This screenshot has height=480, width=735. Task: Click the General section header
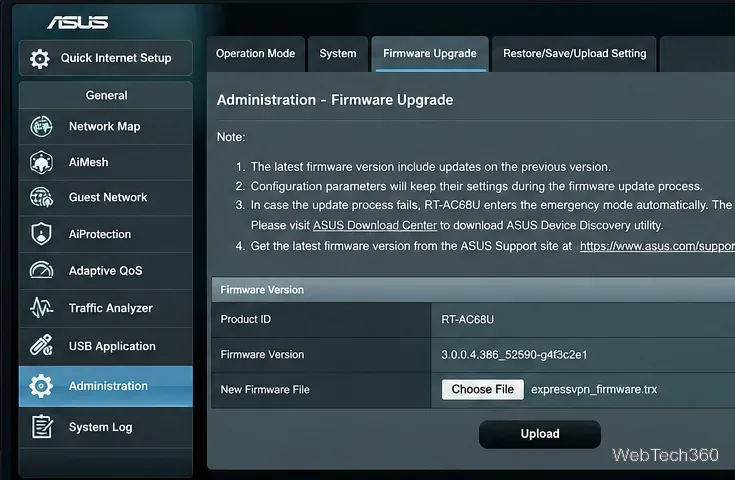coord(106,95)
